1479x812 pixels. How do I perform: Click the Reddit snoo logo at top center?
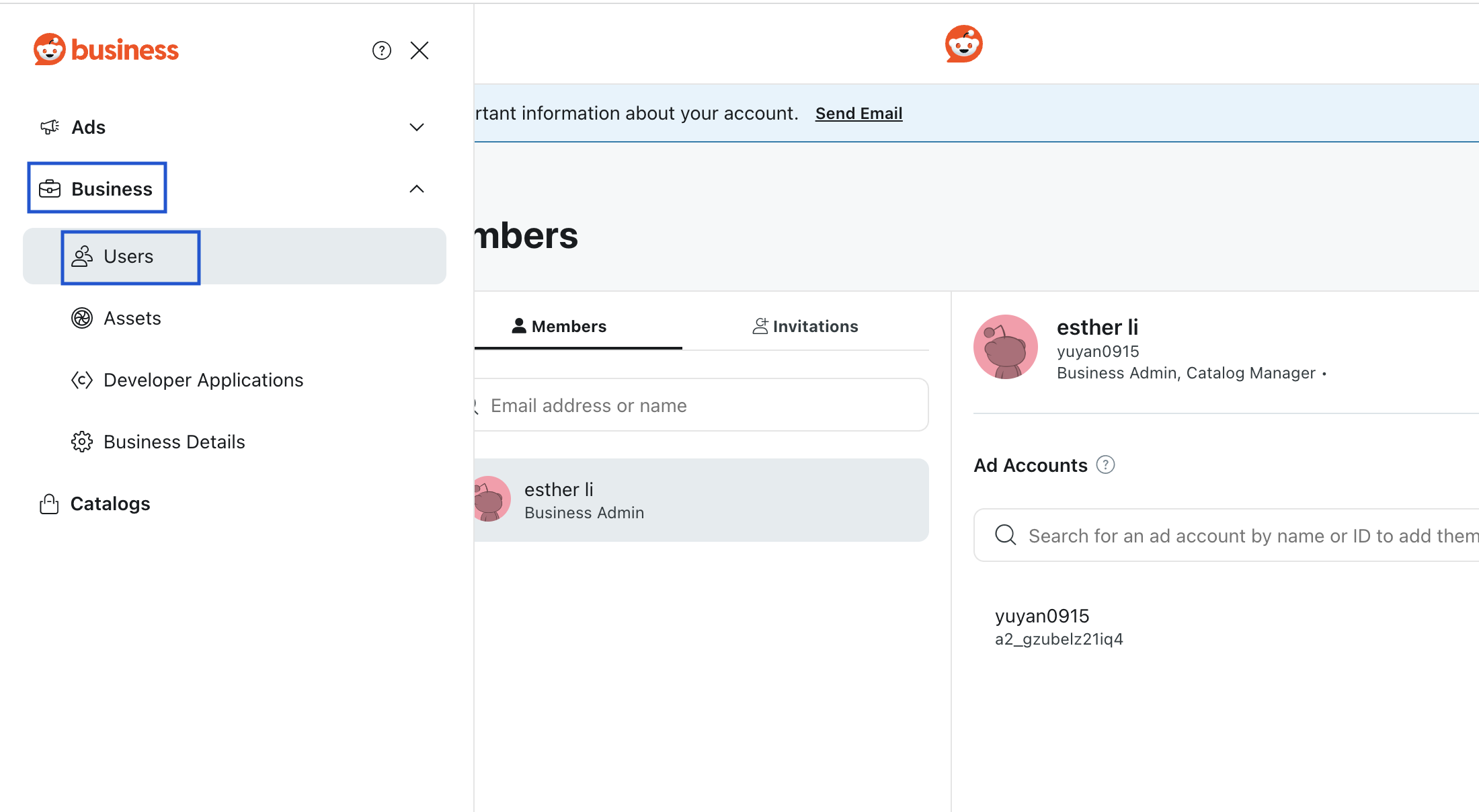click(x=964, y=44)
